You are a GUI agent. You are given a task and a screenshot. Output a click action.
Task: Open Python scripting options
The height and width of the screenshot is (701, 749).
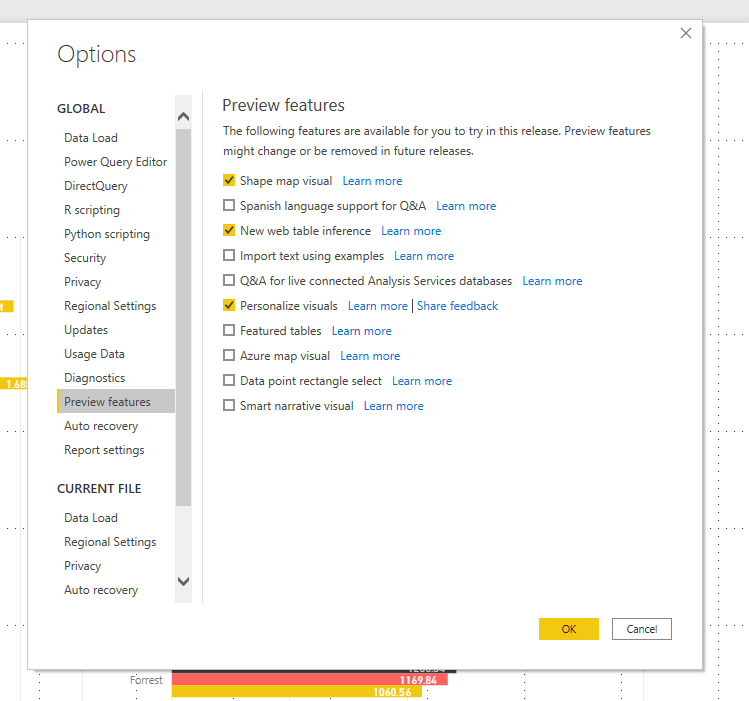116,234
